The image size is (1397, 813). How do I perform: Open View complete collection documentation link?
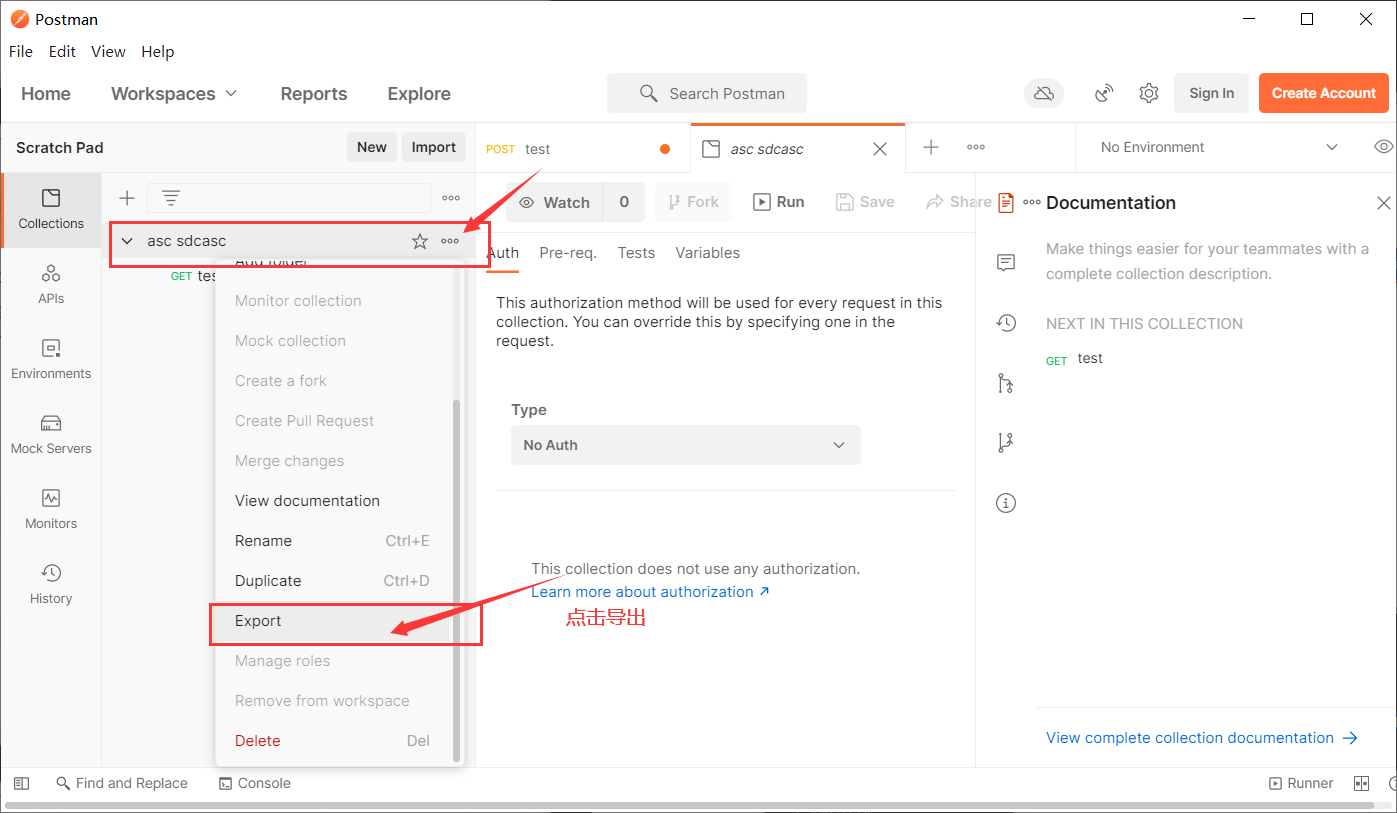[x=1202, y=738]
